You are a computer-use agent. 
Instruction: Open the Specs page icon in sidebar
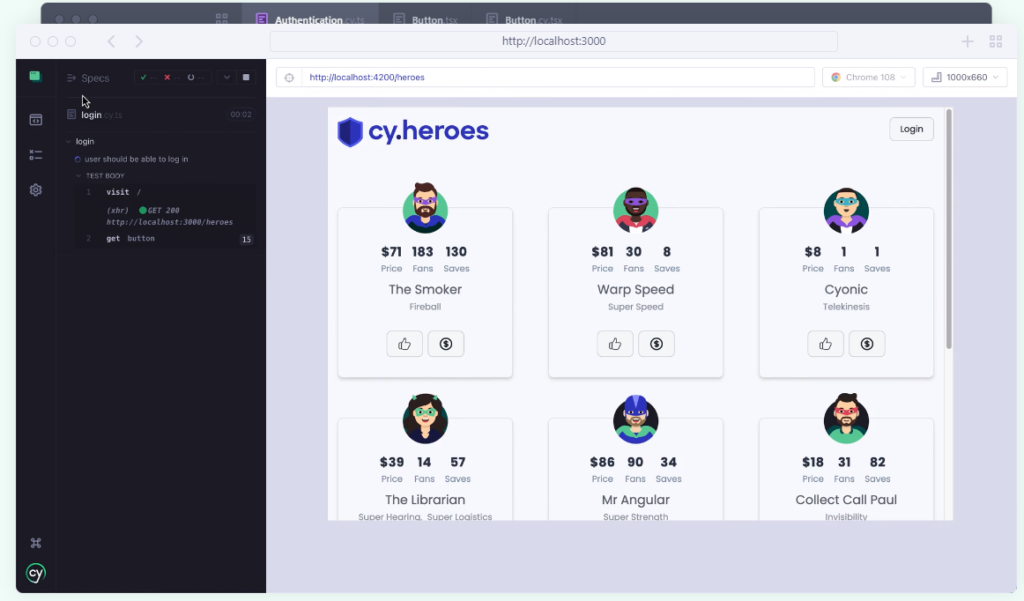pyautogui.click(x=36, y=120)
